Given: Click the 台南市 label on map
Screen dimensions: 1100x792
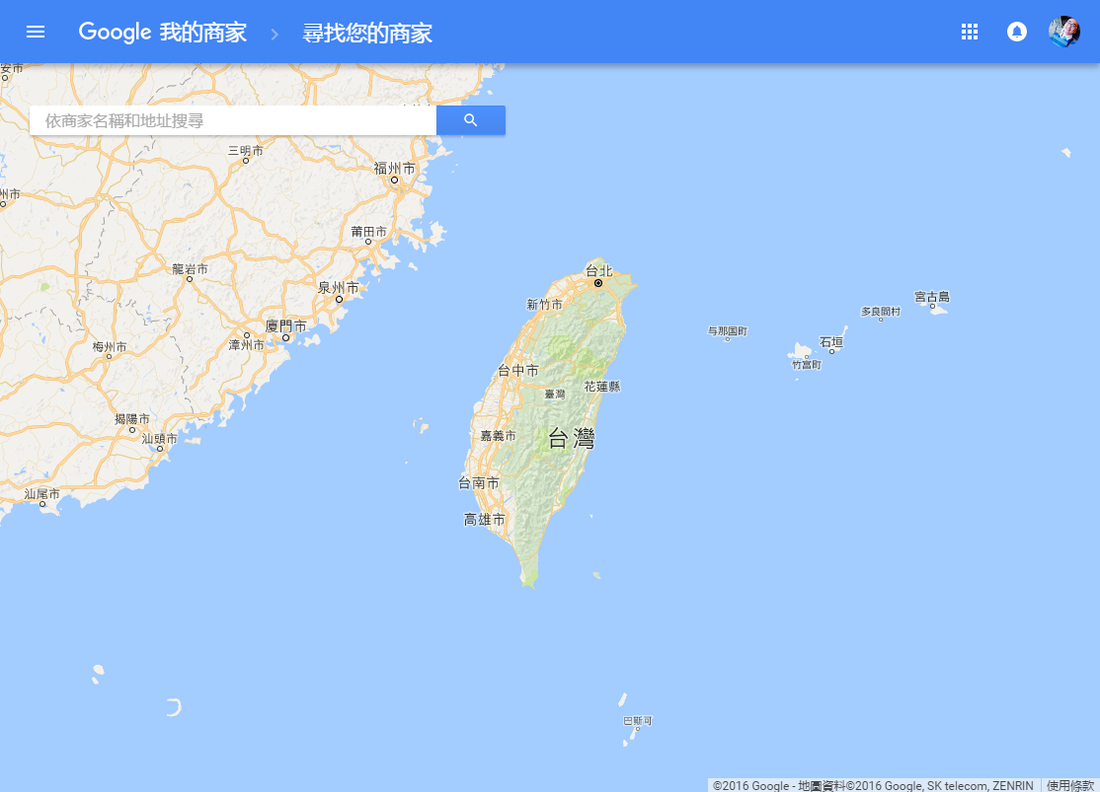Looking at the screenshot, I should (x=478, y=483).
